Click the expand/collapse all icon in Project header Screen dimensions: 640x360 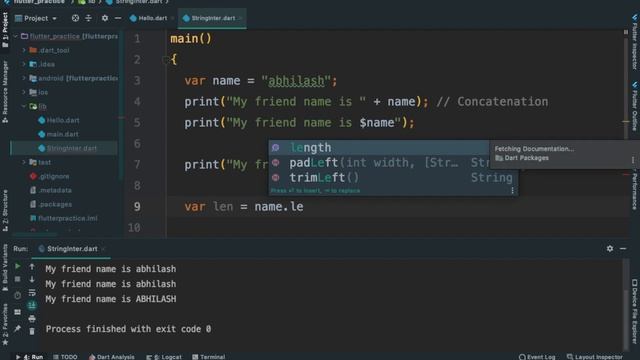click(x=88, y=18)
